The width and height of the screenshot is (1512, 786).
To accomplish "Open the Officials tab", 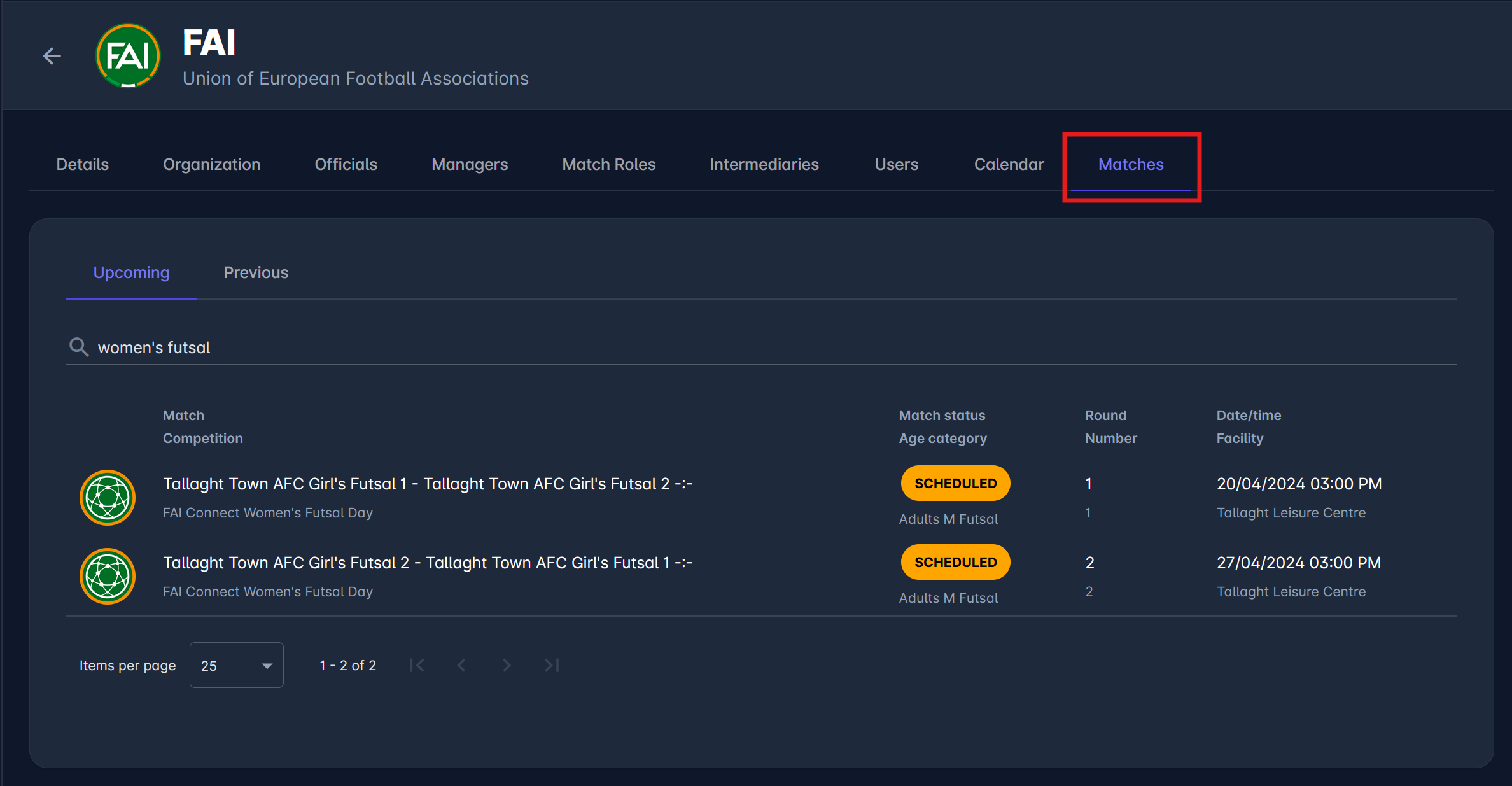I will tap(346, 164).
